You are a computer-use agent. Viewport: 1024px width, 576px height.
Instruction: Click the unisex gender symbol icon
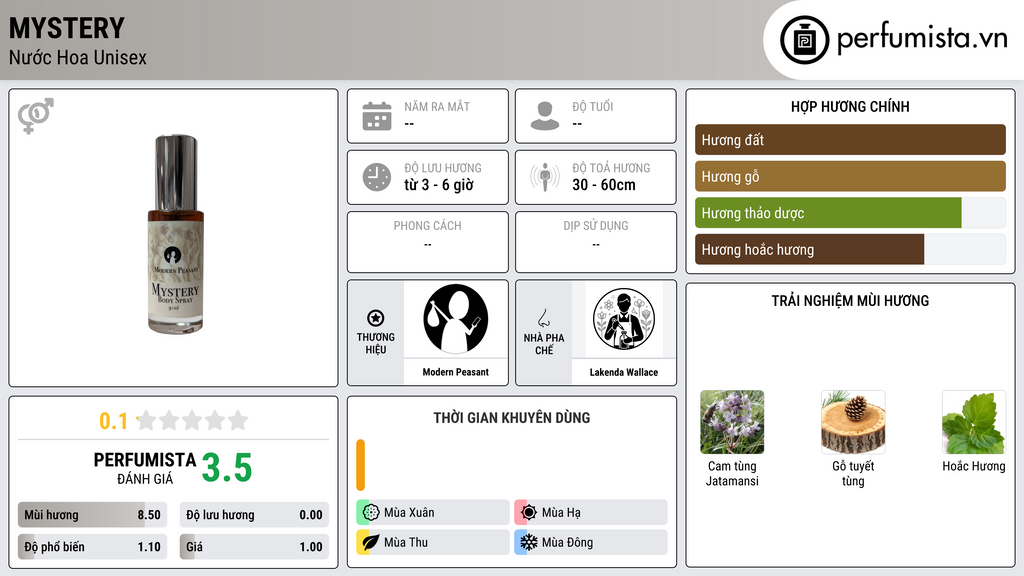(x=36, y=116)
